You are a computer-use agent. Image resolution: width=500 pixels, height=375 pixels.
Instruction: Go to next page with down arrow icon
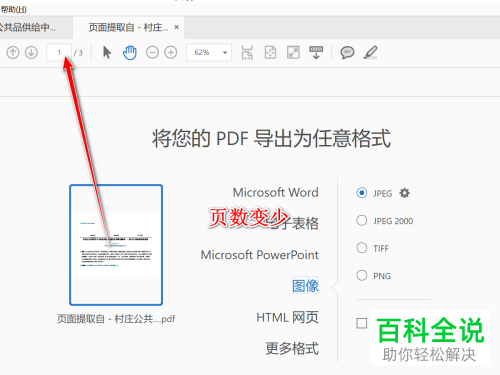(x=31, y=52)
